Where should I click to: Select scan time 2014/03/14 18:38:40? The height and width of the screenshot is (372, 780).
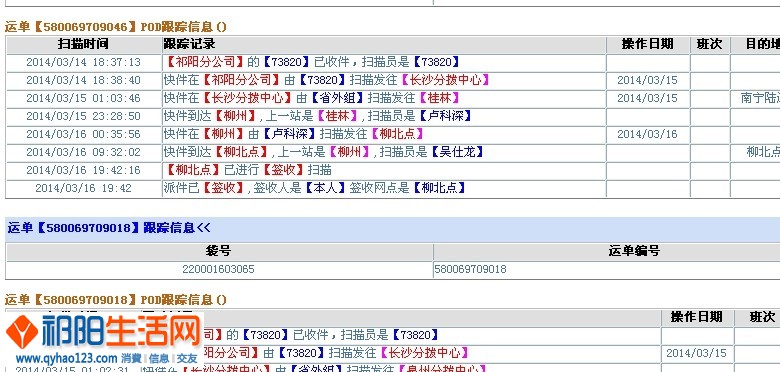[84, 80]
